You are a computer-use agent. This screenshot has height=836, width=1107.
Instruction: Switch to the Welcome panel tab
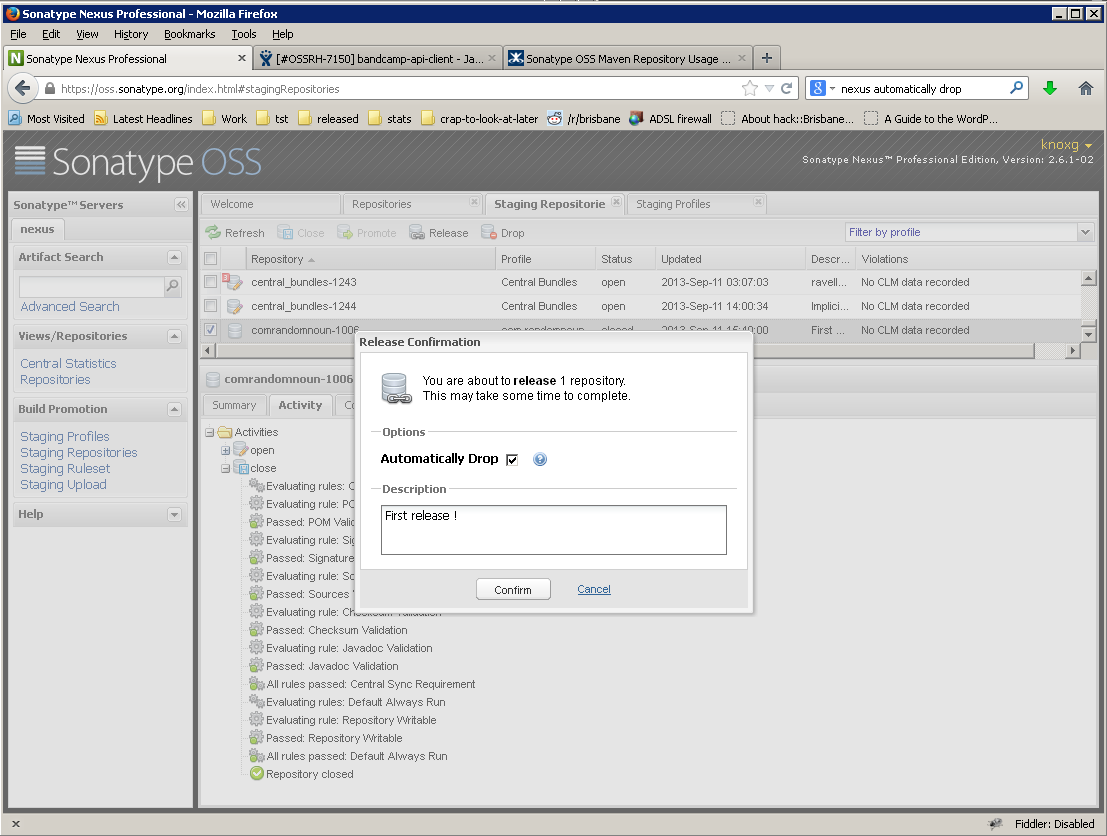270,204
